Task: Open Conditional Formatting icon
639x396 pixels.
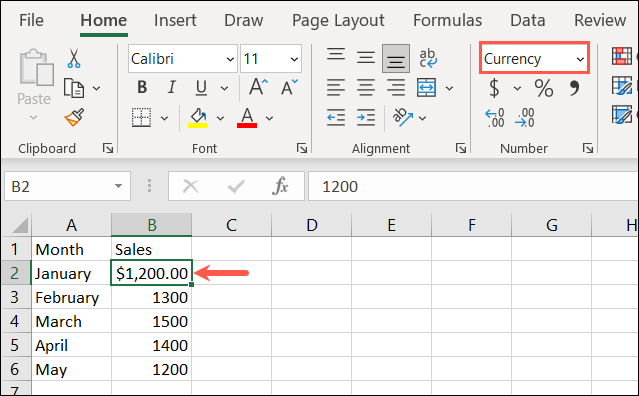Action: click(622, 56)
